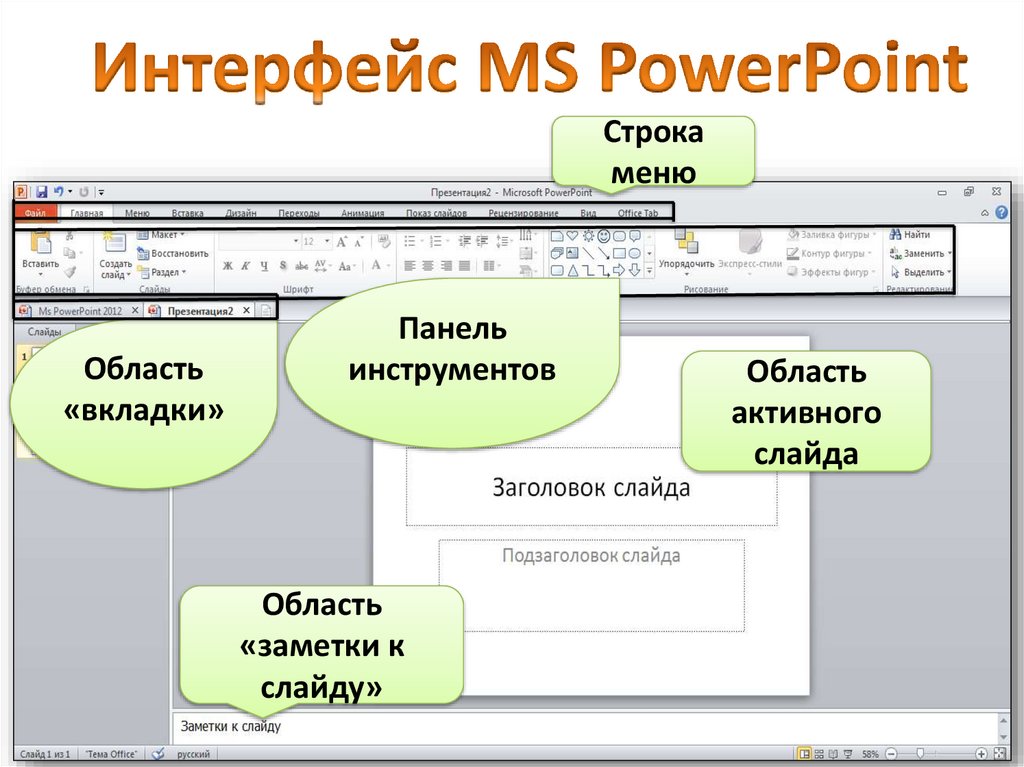The width and height of the screenshot is (1024, 767).
Task: Click Найти find button
Action: point(910,235)
